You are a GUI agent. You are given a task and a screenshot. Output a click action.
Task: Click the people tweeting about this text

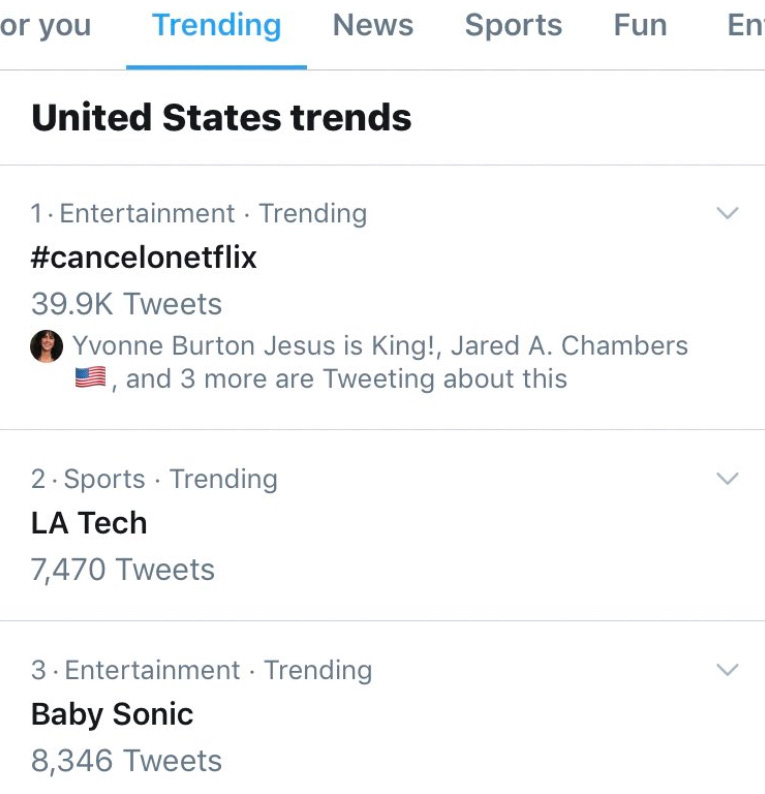click(x=380, y=362)
